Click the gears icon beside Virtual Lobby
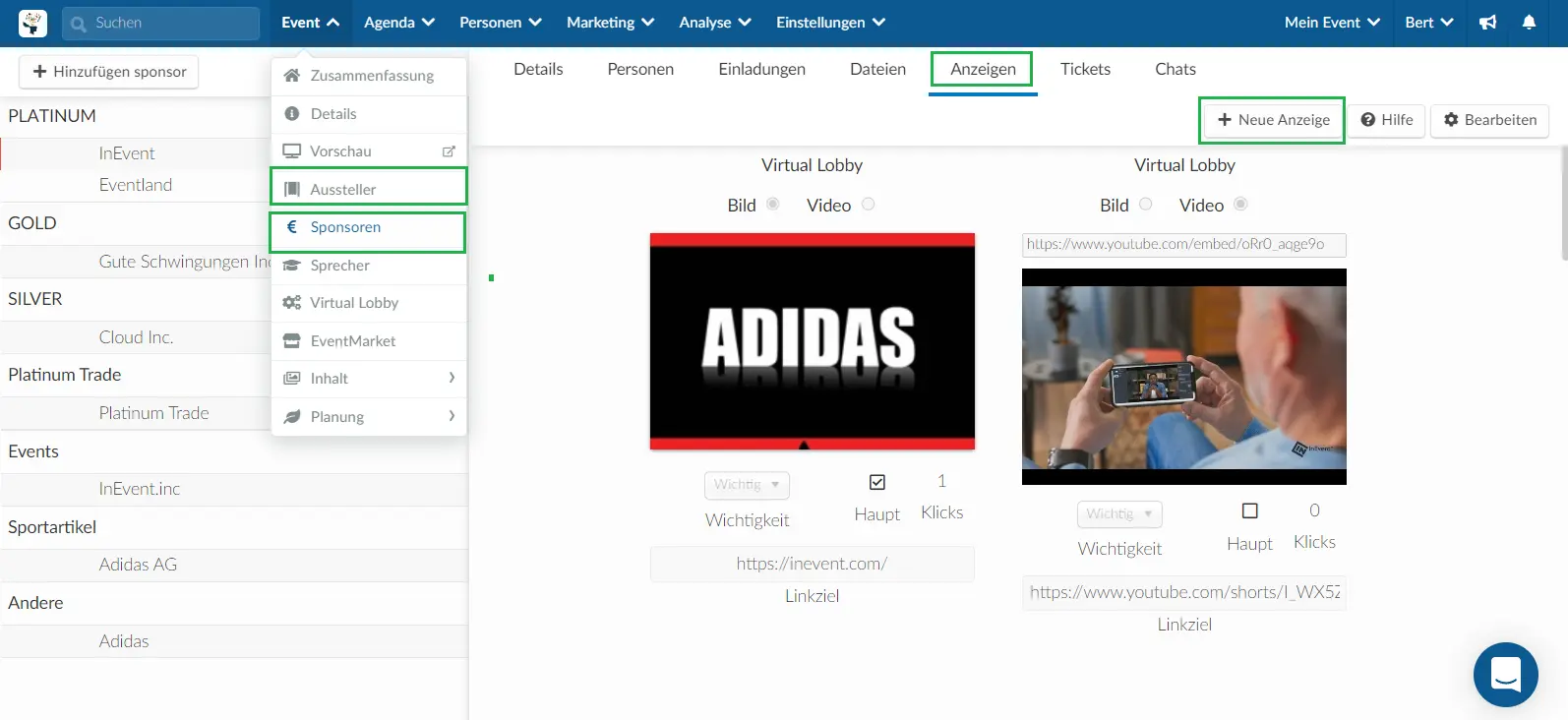This screenshot has width=1568, height=720. [x=291, y=303]
